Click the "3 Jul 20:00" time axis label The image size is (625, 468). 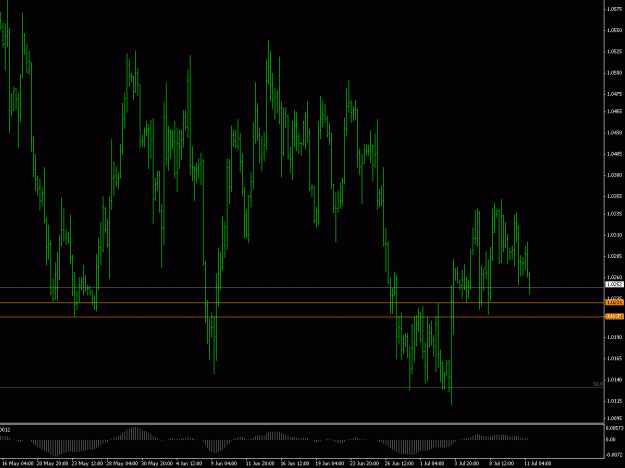point(467,464)
